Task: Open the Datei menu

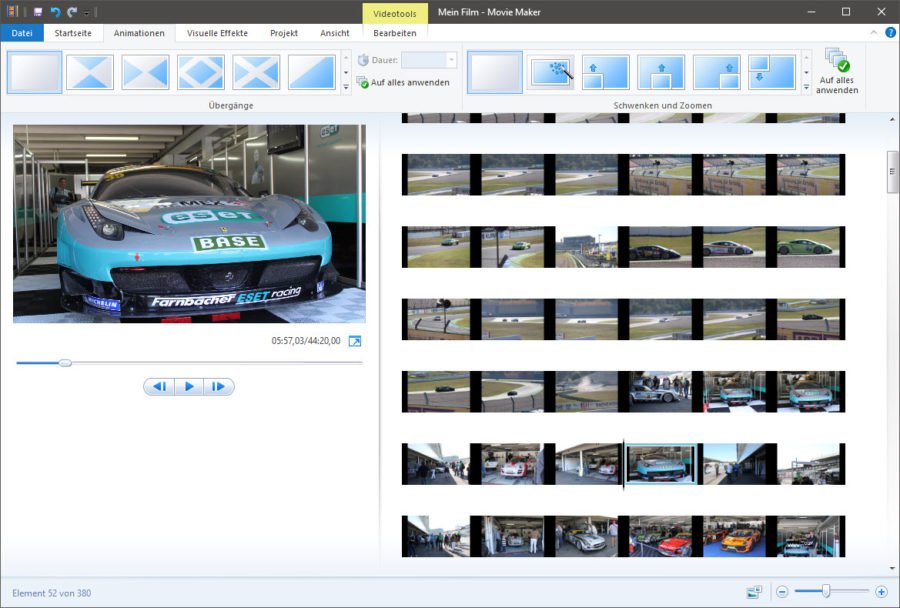Action: 22,33
